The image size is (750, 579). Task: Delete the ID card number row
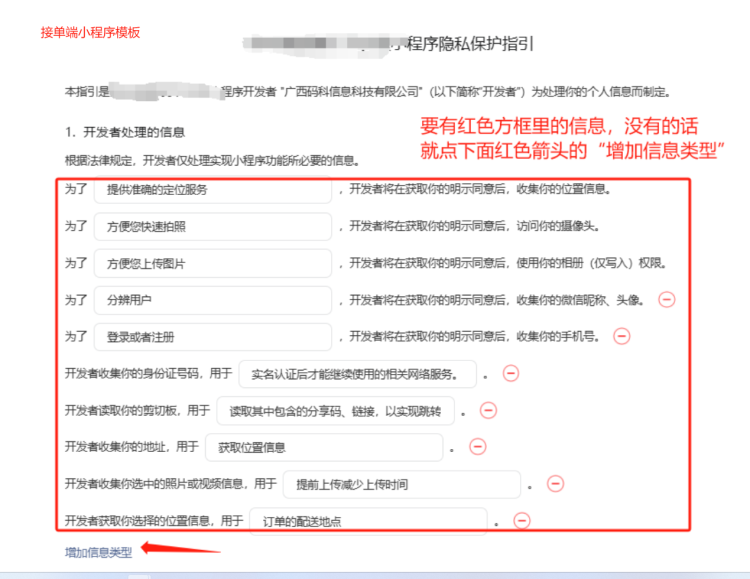[x=510, y=374]
